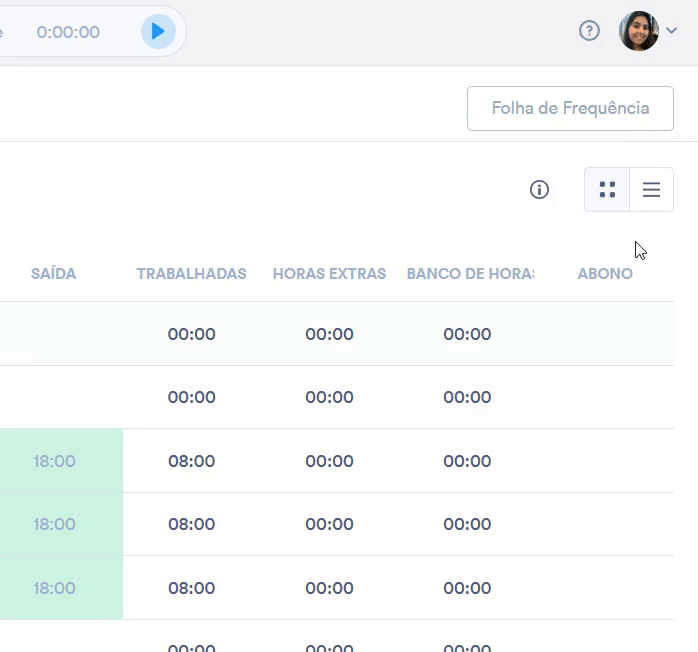Switch to list view layout
The width and height of the screenshot is (698, 652).
coord(651,190)
